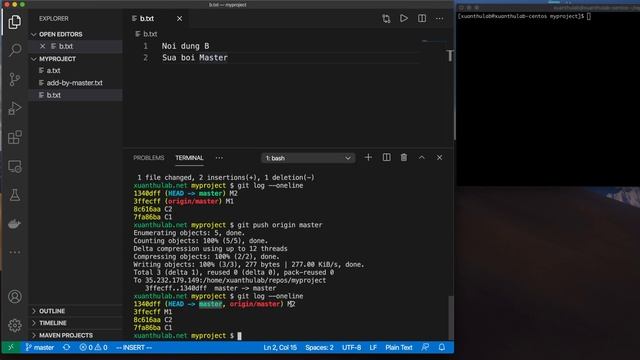Open Source Control view in activity bar

(x=15, y=79)
